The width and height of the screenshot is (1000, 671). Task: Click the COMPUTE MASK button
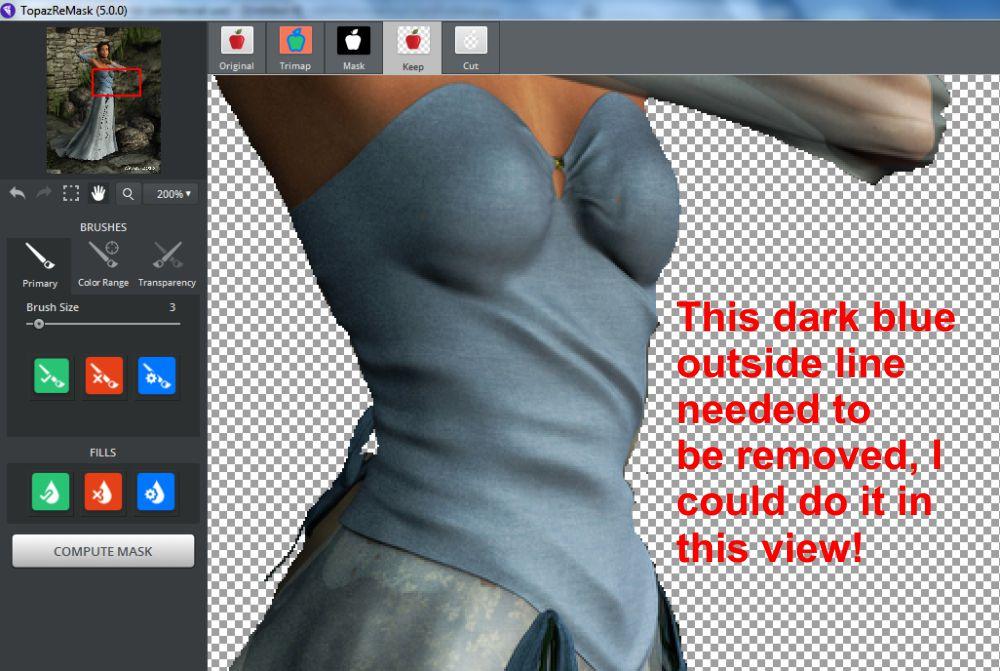(x=103, y=551)
